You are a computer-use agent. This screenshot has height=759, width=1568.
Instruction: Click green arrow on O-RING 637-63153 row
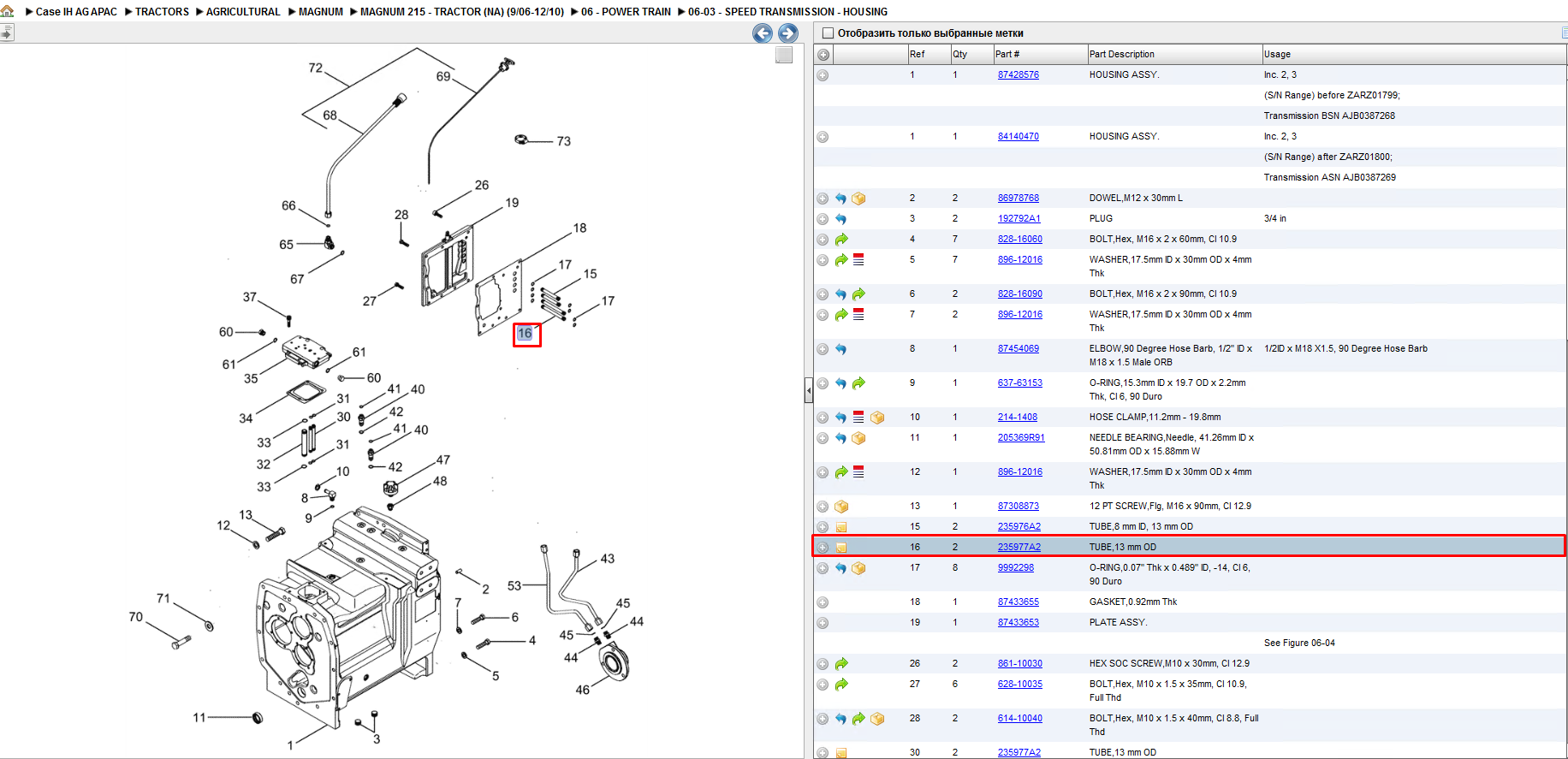858,383
